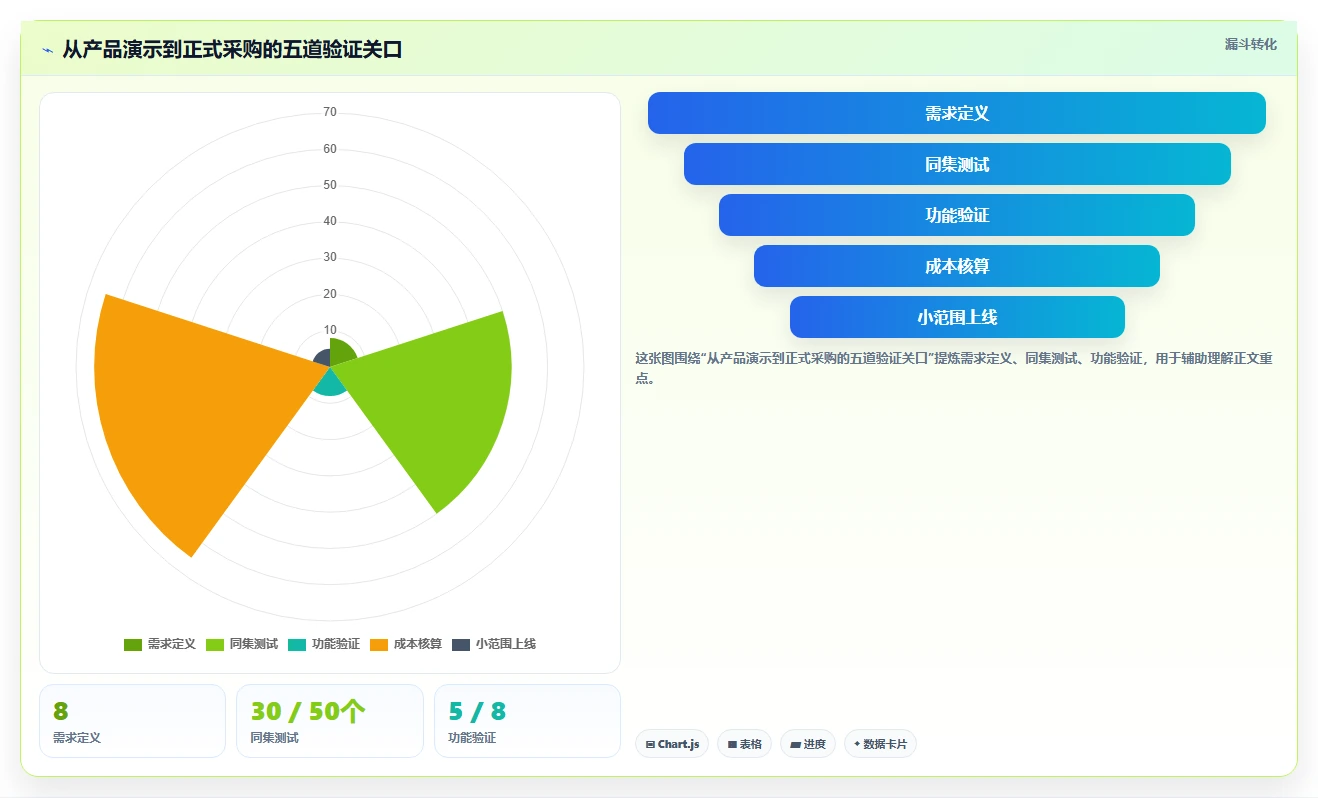
Task: Select the 成本核算 funnel bar
Action: [x=957, y=266]
